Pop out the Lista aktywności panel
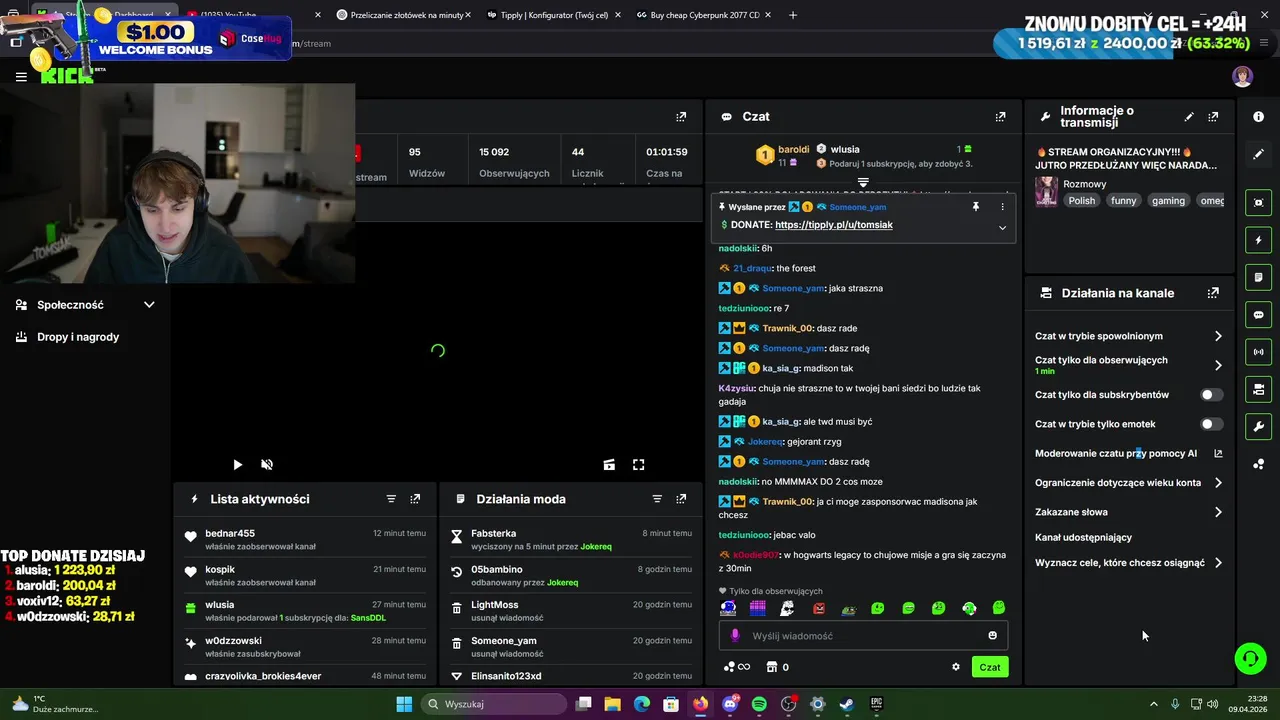This screenshot has height=720, width=1280. [415, 499]
